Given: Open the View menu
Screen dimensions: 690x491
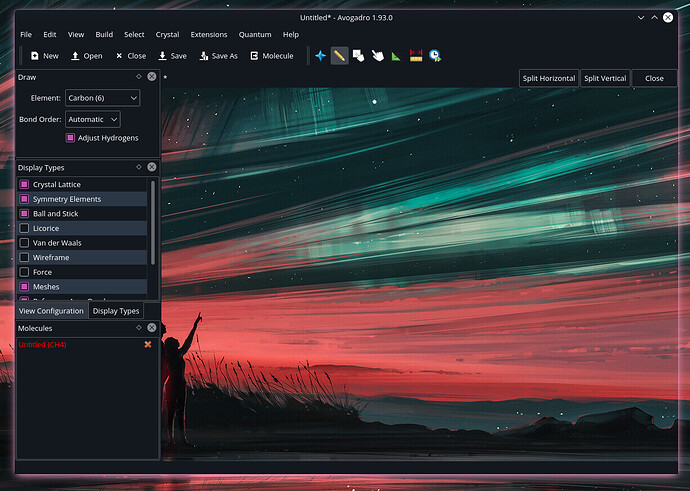Looking at the screenshot, I should click(76, 34).
